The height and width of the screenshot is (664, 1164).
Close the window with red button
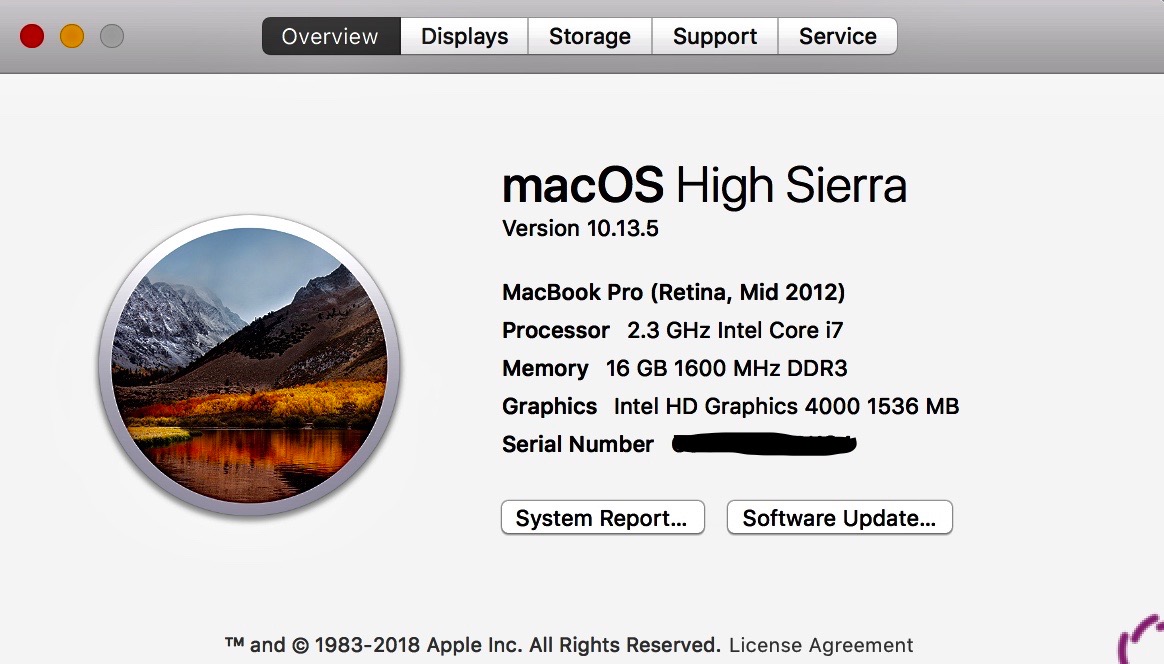tap(32, 36)
